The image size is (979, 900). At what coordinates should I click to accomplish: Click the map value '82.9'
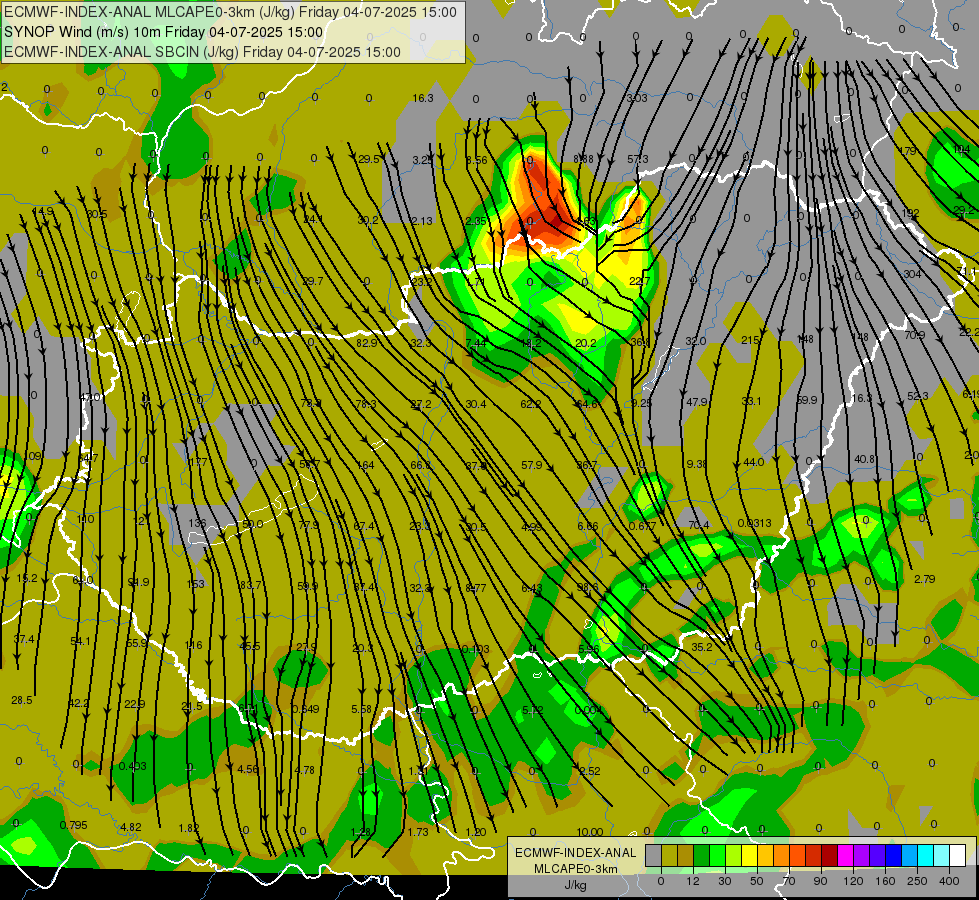pyautogui.click(x=367, y=343)
